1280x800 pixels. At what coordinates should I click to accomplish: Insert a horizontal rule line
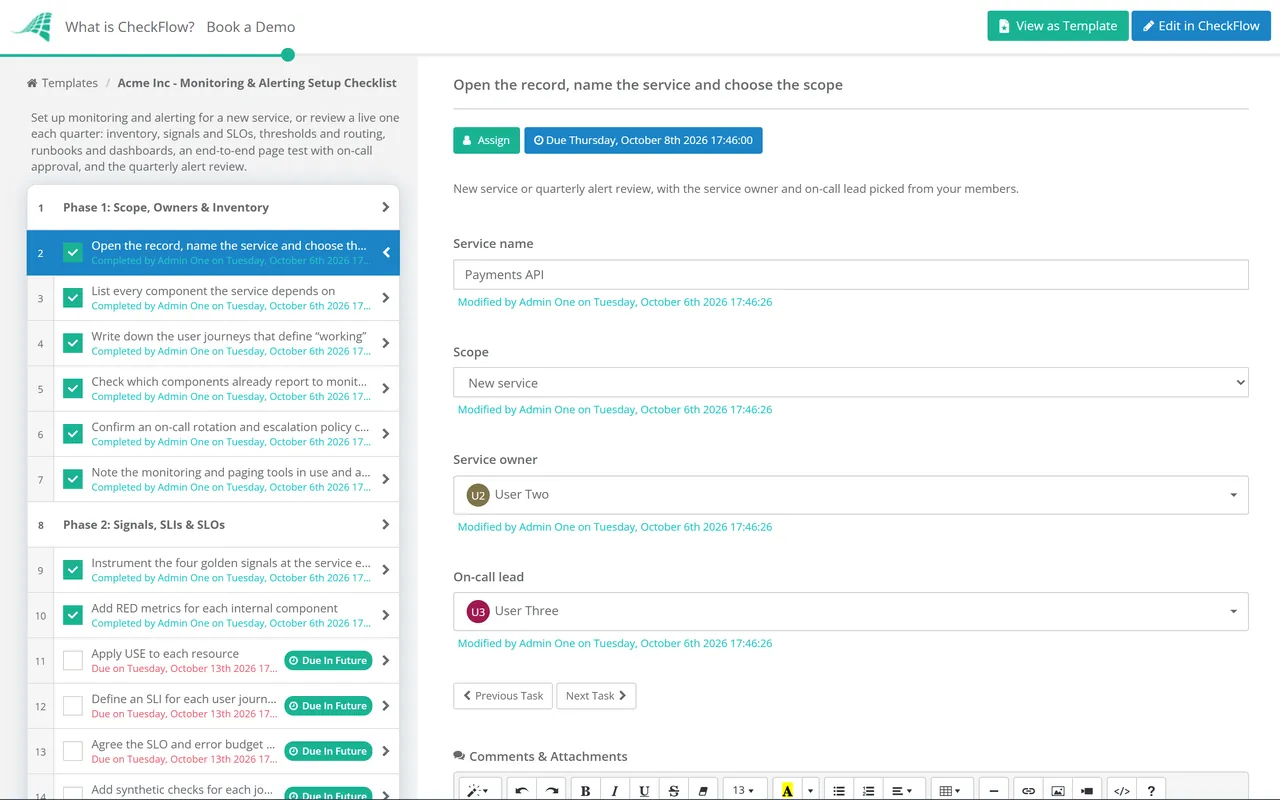[993, 790]
